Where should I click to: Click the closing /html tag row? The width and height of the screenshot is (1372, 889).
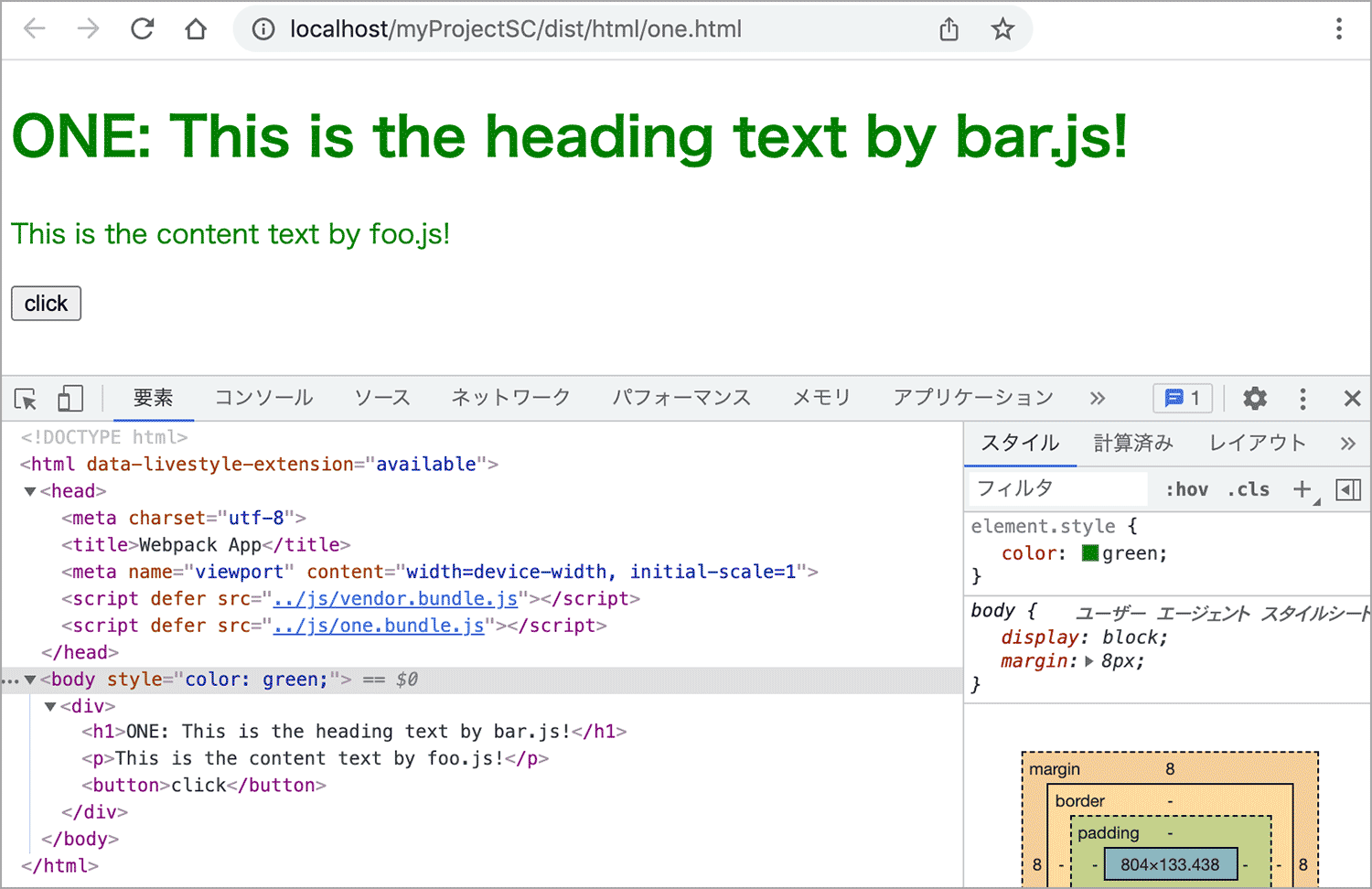[59, 866]
